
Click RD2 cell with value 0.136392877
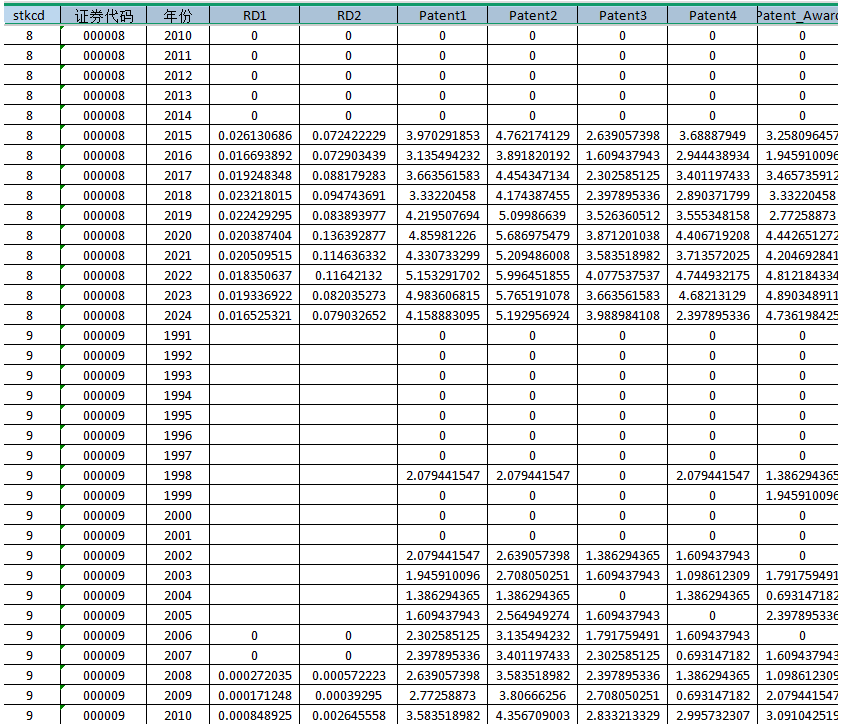click(x=348, y=235)
